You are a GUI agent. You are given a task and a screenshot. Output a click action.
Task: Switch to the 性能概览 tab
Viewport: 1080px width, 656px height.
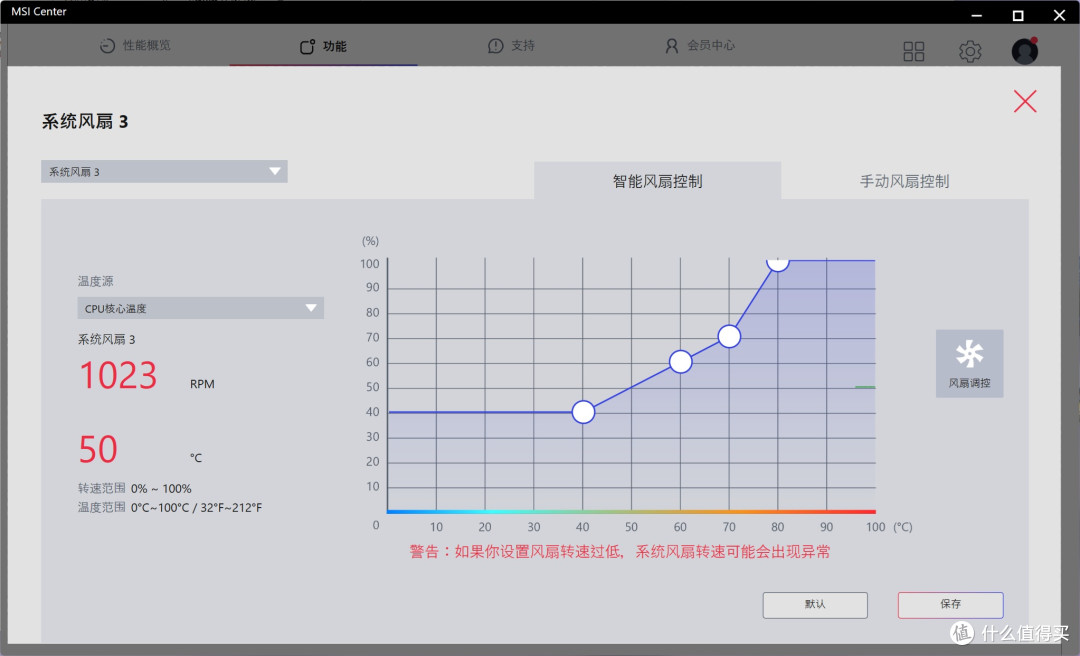pos(135,45)
